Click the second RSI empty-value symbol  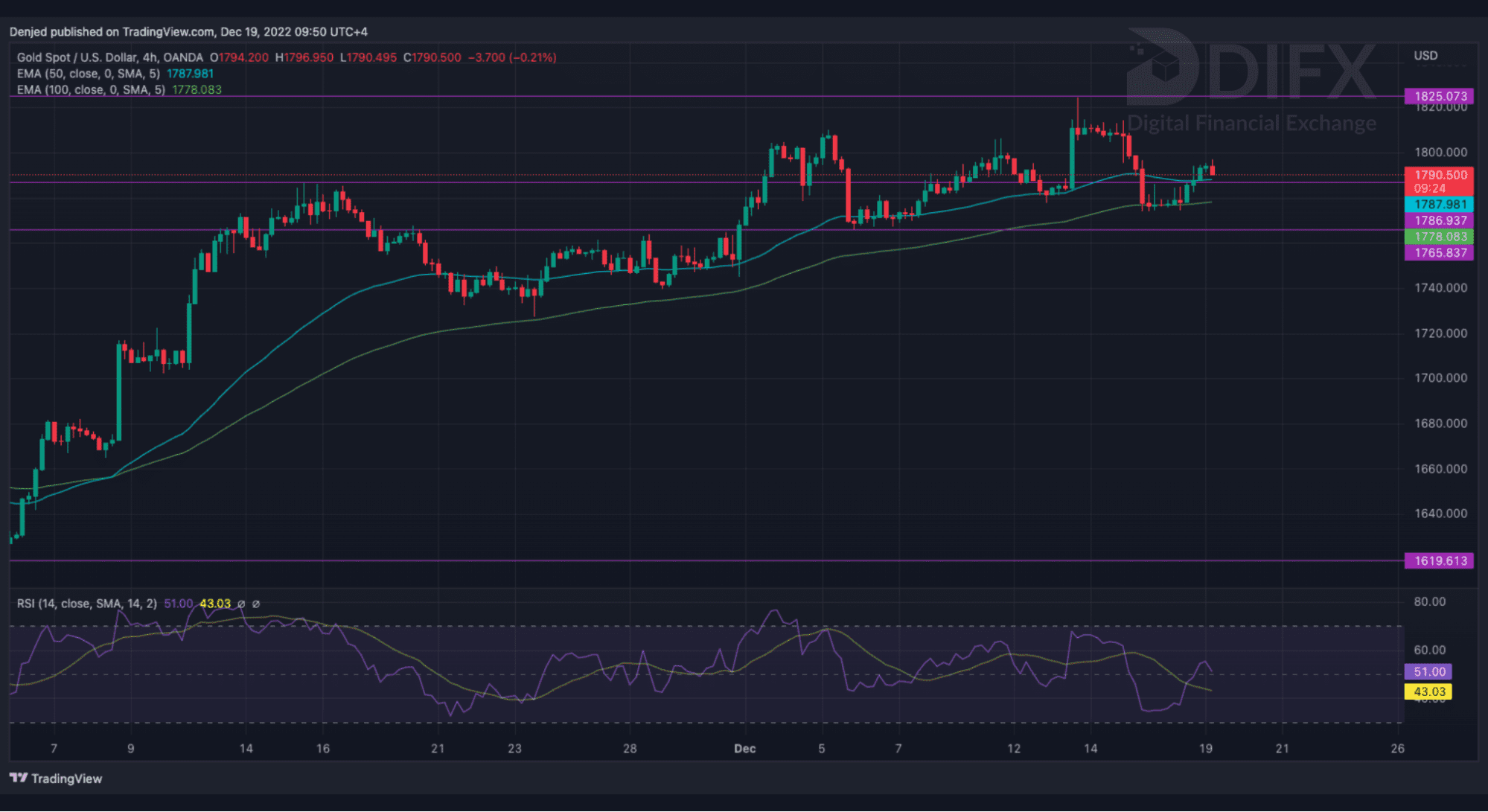(x=256, y=604)
